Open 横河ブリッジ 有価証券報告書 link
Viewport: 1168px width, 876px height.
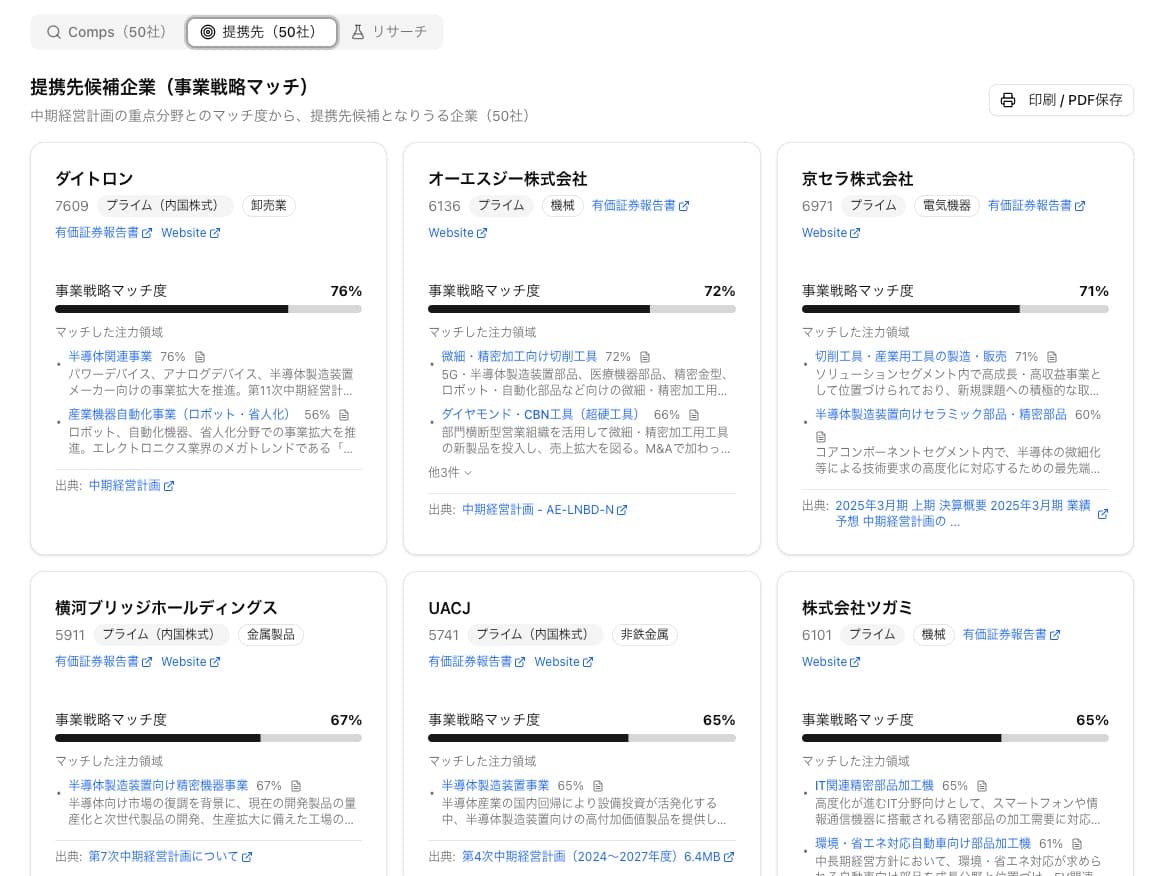pos(104,661)
